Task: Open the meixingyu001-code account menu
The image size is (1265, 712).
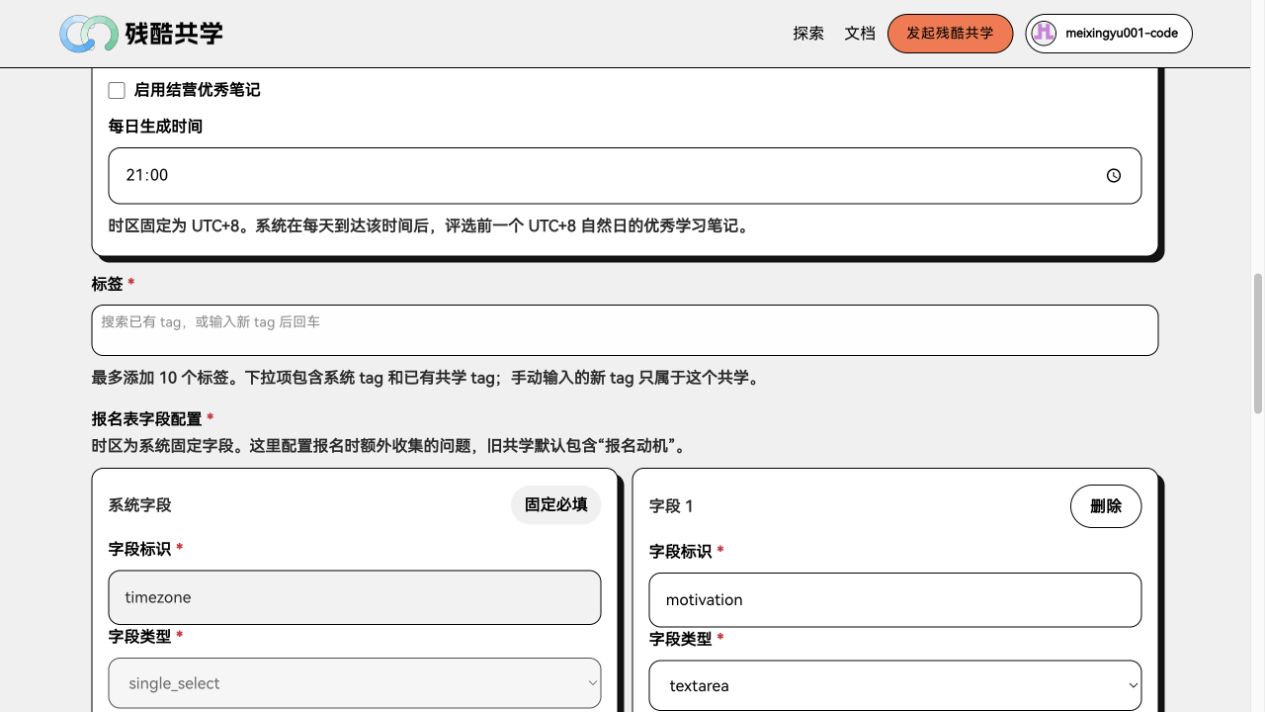Action: tap(1109, 33)
